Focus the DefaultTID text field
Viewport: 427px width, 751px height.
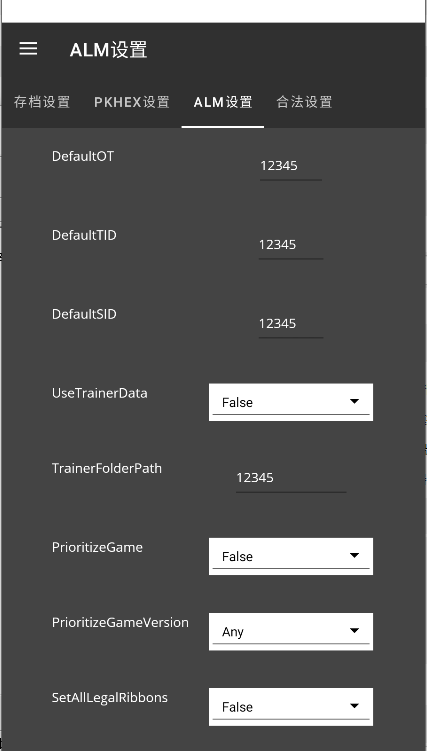(x=291, y=245)
